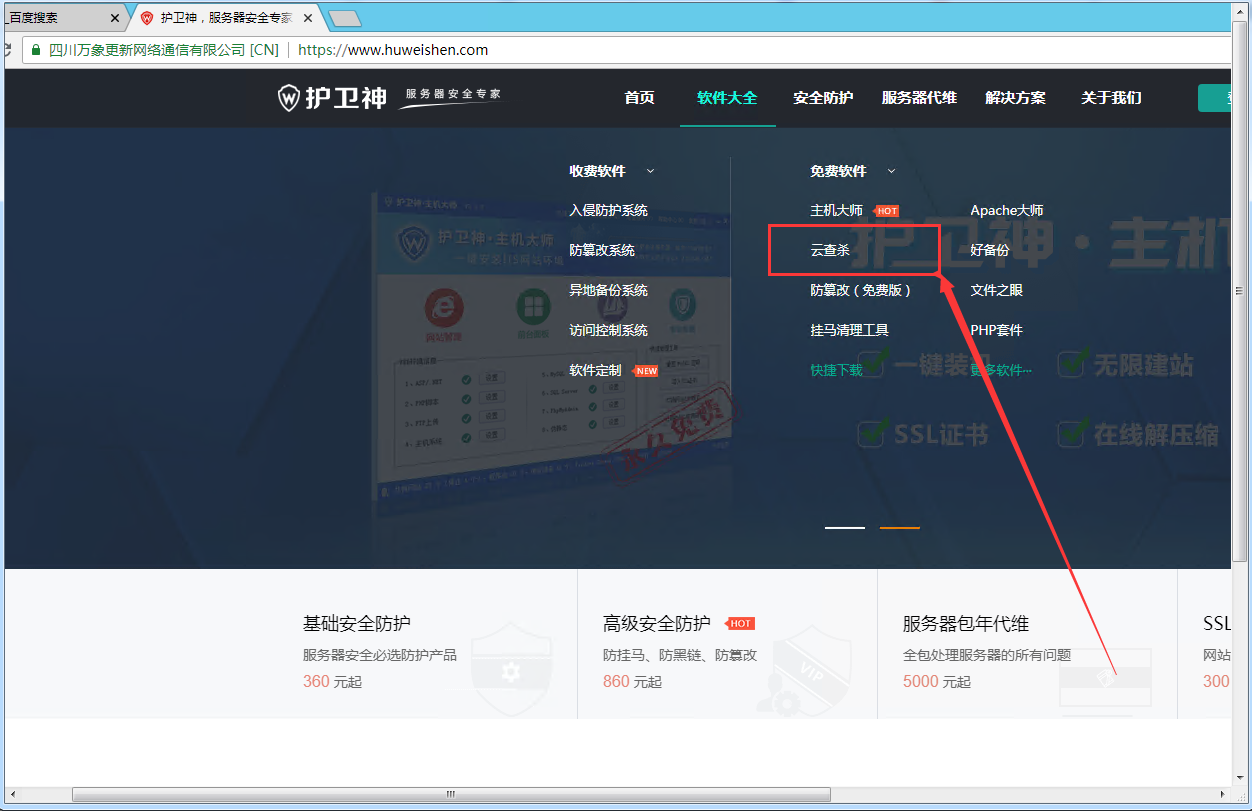The image size is (1252, 811).
Task: Click the 收费软件 heading
Action: (x=597, y=171)
